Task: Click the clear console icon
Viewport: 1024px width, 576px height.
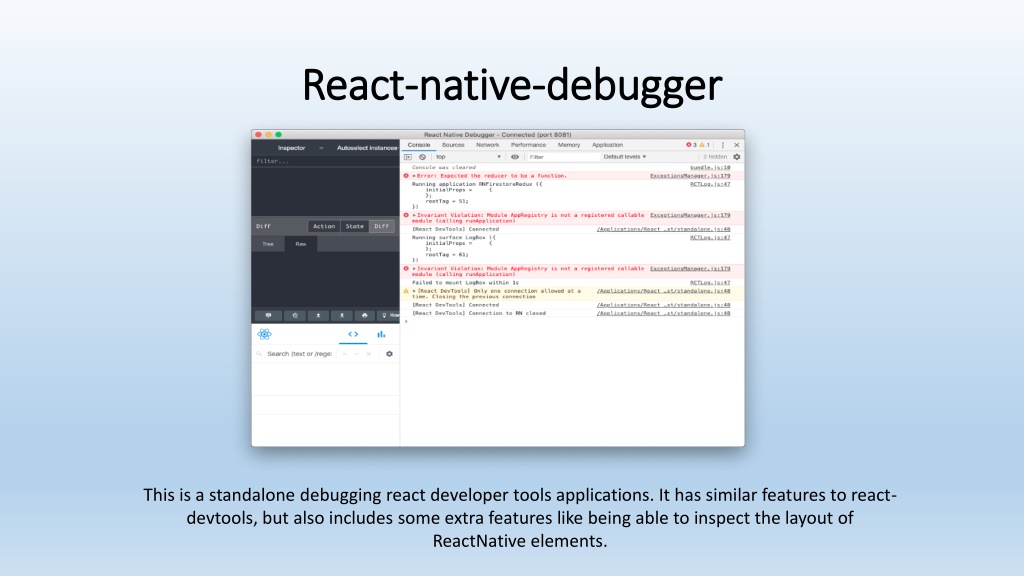Action: (x=423, y=157)
